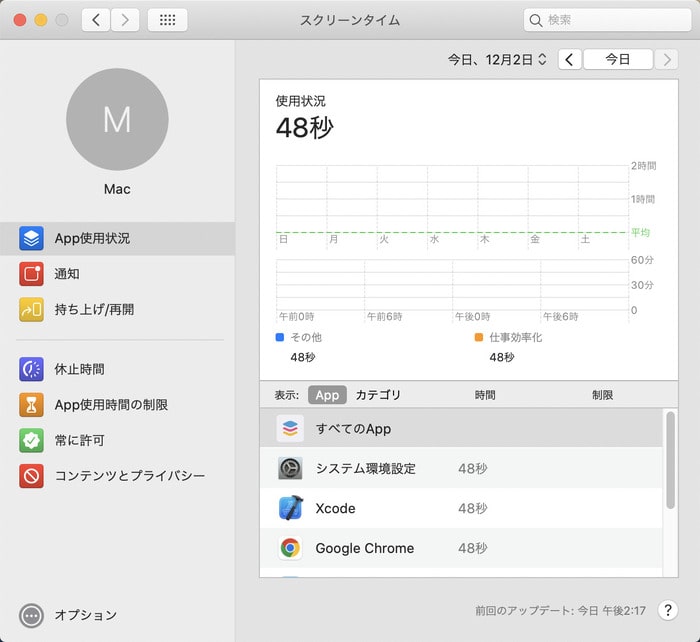Image resolution: width=700 pixels, height=642 pixels.
Task: Select the Google Chrome row icon
Action: [x=290, y=548]
